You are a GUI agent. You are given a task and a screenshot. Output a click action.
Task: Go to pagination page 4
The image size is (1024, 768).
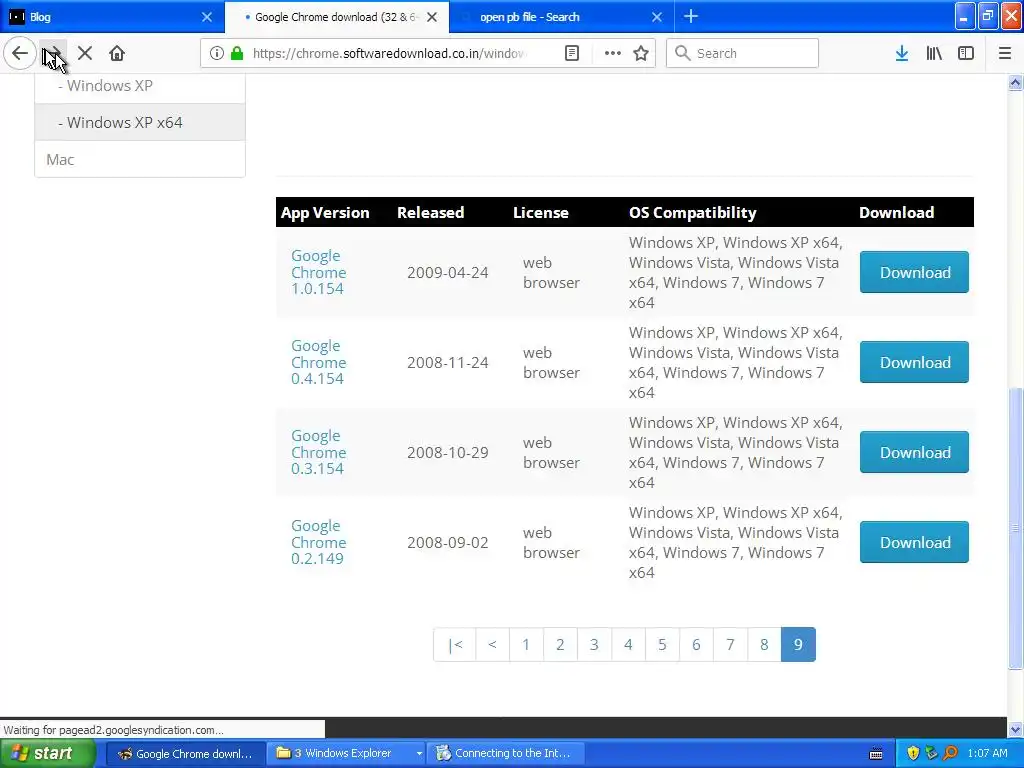(628, 645)
